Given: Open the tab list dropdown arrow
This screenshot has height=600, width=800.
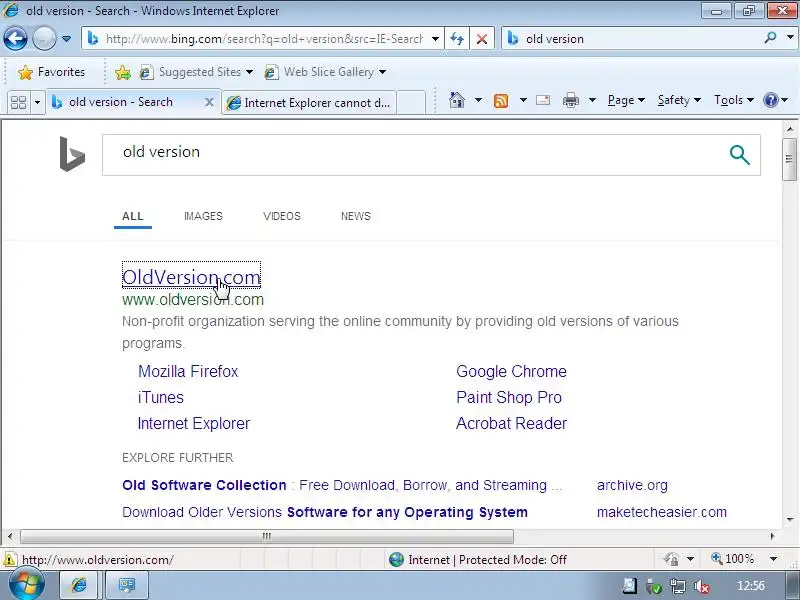Looking at the screenshot, I should tap(37, 102).
